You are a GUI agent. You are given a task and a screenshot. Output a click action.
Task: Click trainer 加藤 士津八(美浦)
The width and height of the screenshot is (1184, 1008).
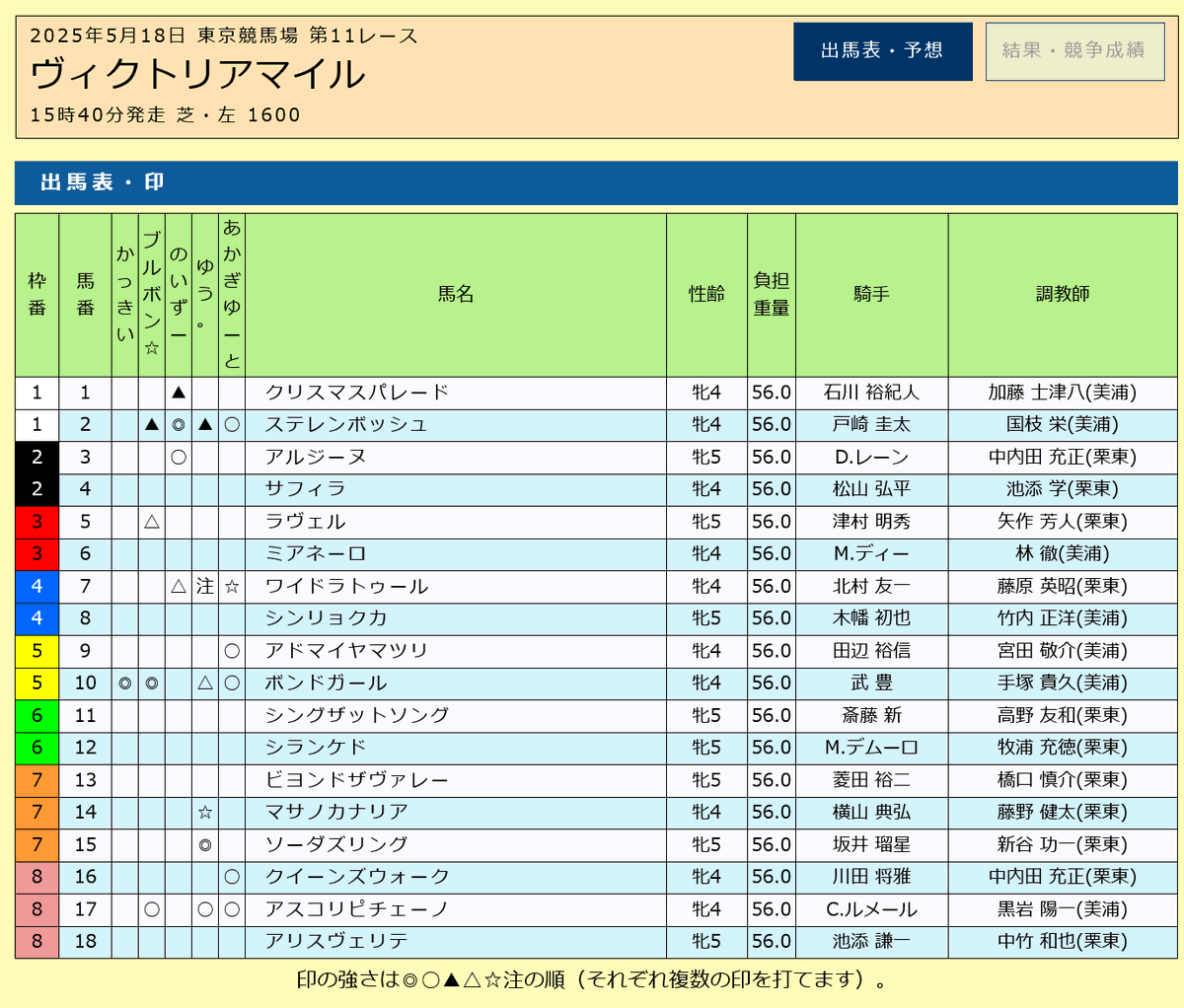[x=1063, y=393]
